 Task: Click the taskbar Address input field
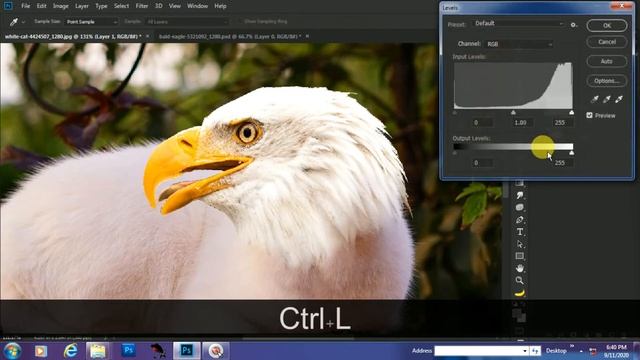(481, 351)
